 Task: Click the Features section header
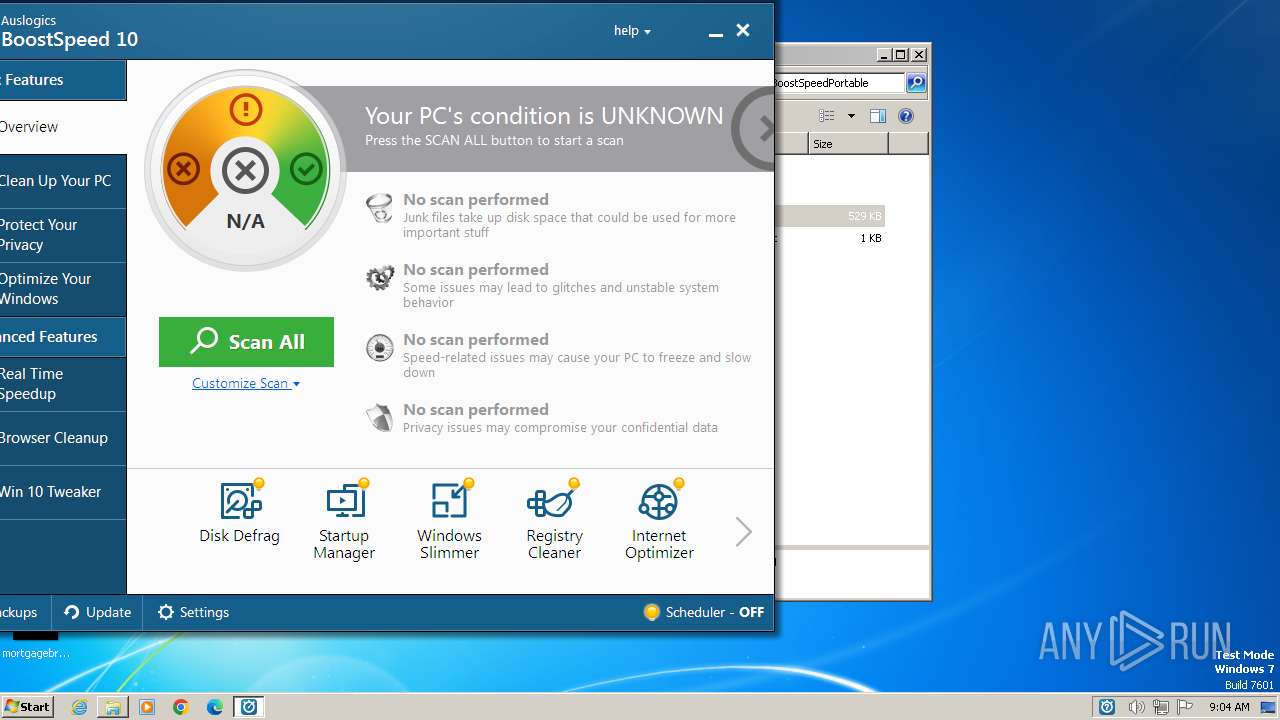pos(63,80)
